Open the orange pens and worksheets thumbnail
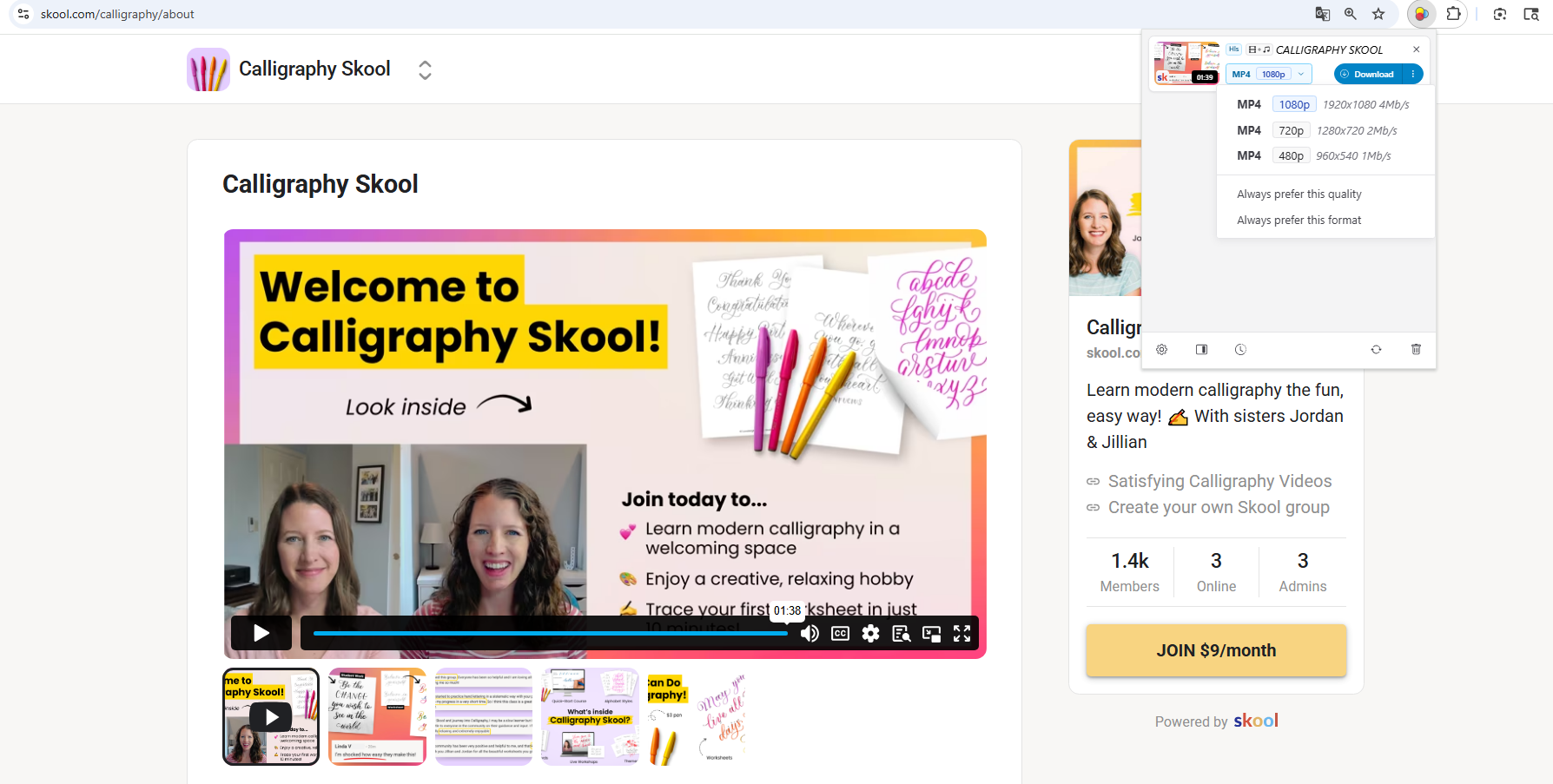Screen dimensions: 1553x784 coord(697,716)
